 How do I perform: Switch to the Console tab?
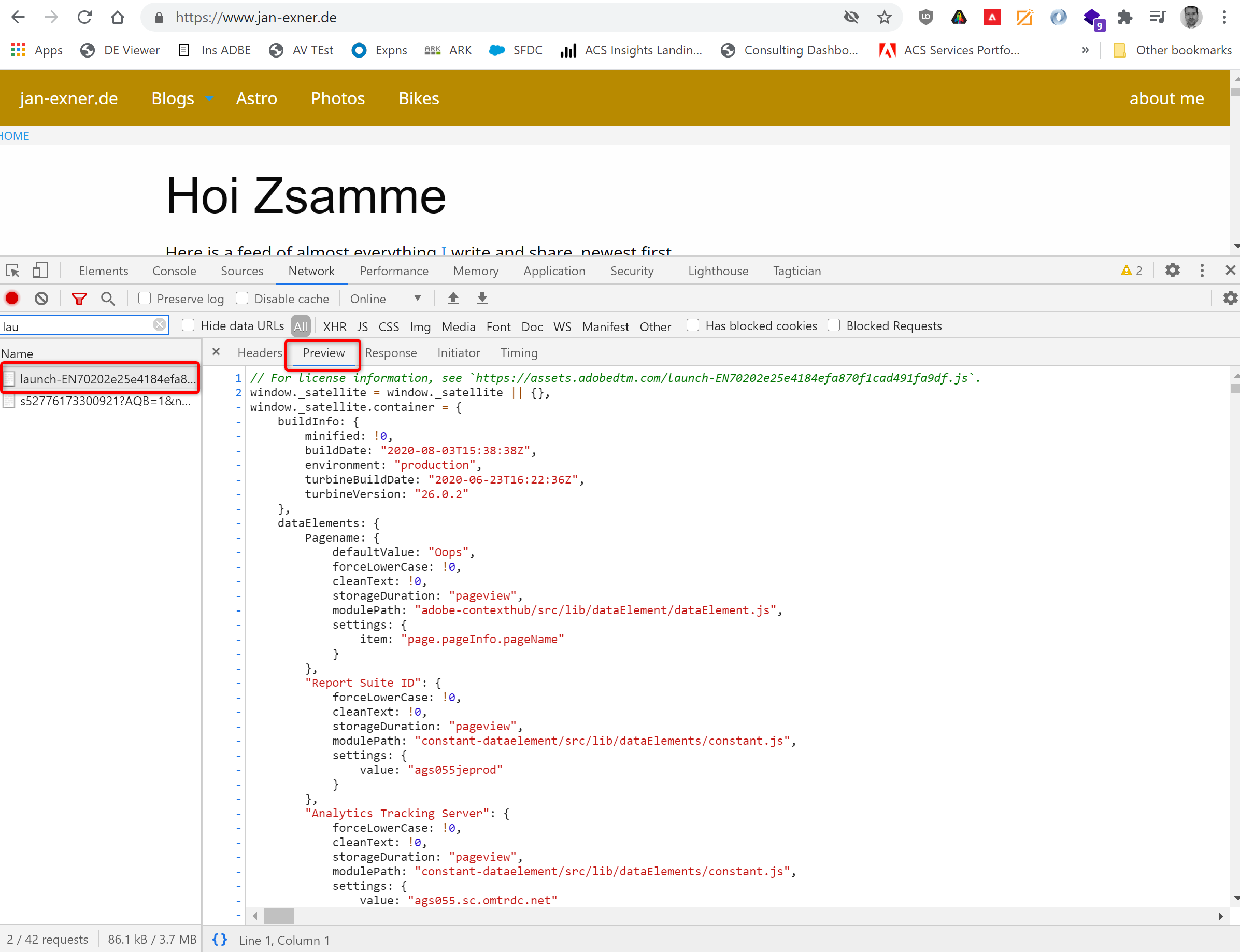pyautogui.click(x=174, y=271)
